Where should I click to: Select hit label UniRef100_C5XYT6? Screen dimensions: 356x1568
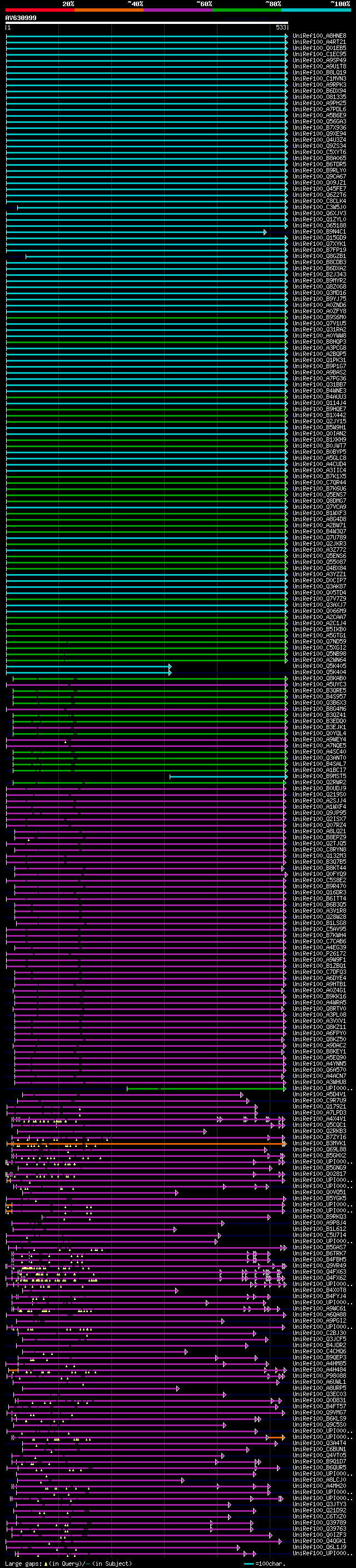[x=319, y=152]
